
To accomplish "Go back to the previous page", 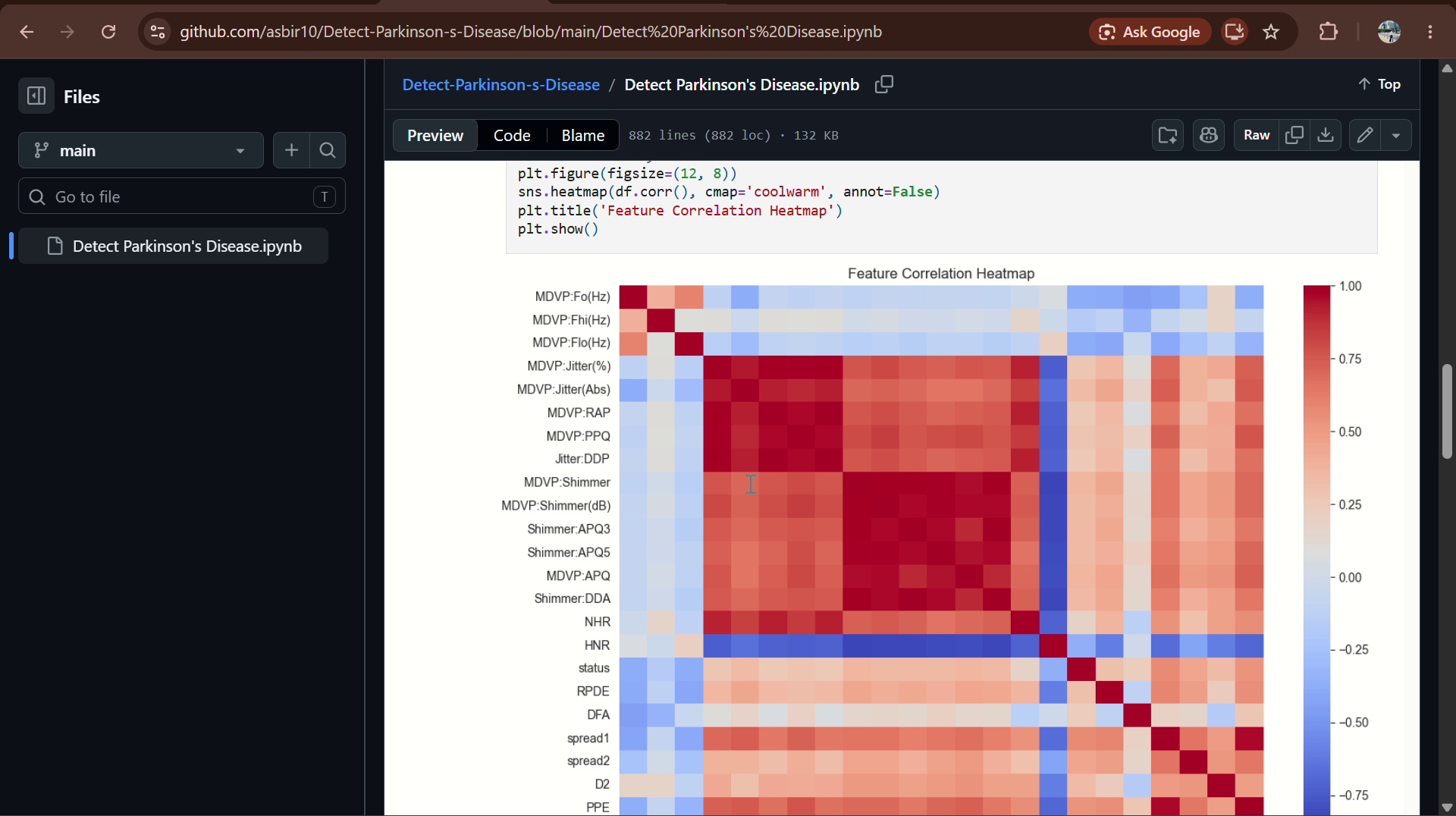I will (x=27, y=32).
